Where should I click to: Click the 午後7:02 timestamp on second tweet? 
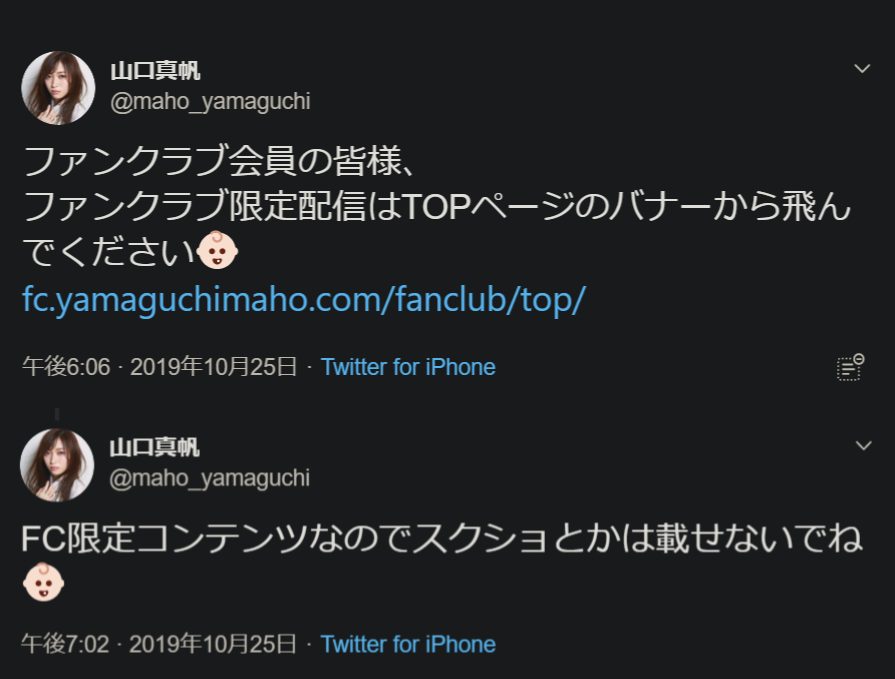(x=66, y=644)
